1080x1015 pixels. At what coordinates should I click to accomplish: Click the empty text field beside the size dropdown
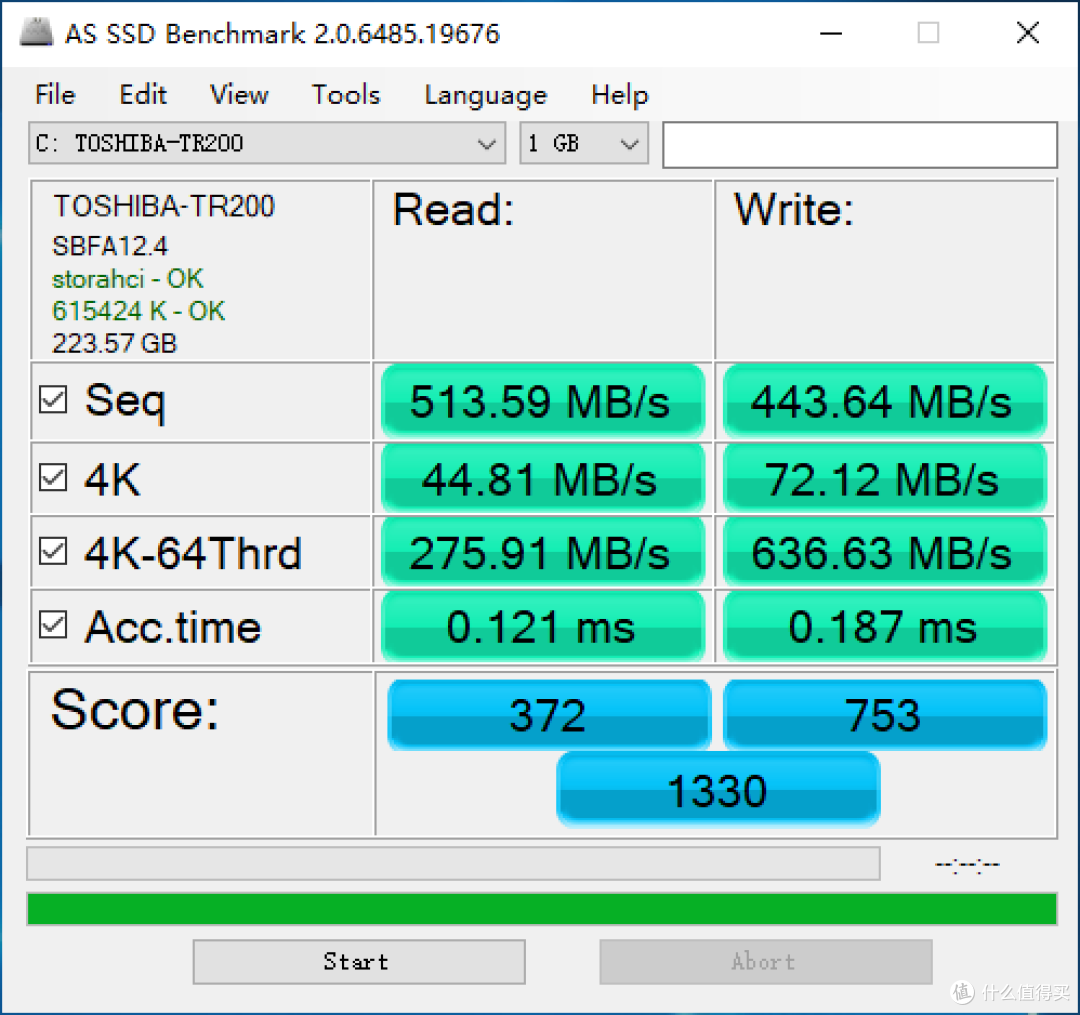pyautogui.click(x=860, y=144)
